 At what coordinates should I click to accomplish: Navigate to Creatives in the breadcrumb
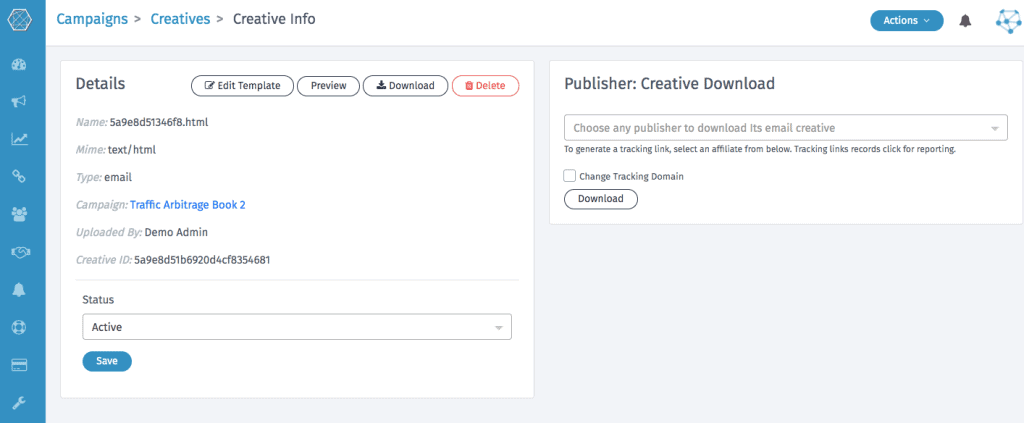click(180, 19)
